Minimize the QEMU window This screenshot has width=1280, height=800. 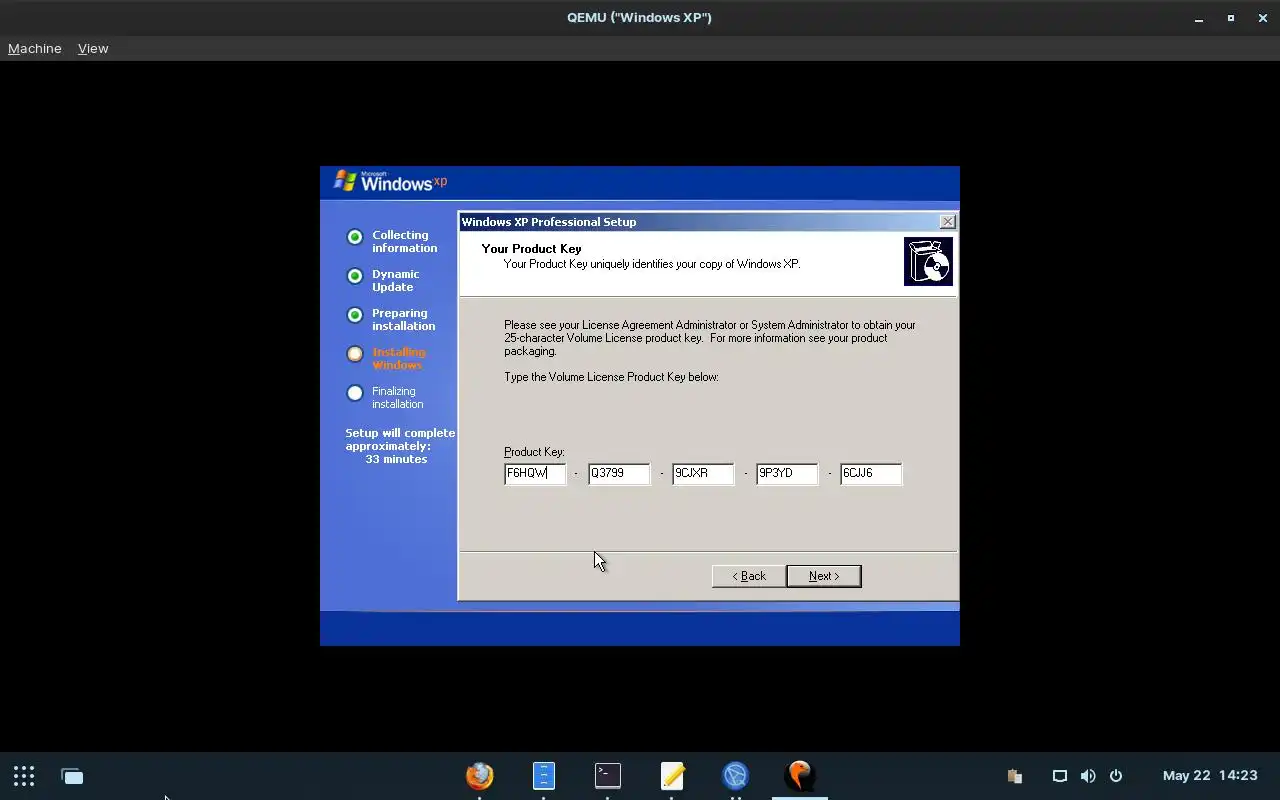1198,18
